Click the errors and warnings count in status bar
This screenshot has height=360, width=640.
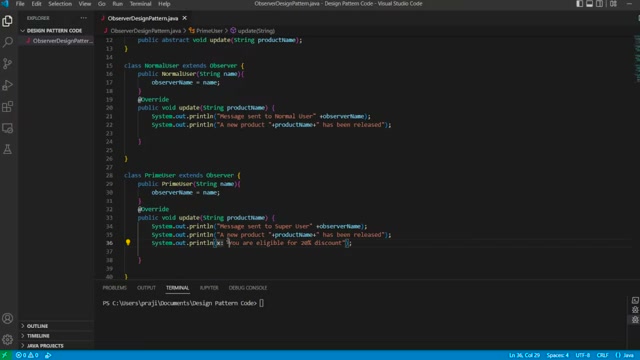(x=27, y=355)
